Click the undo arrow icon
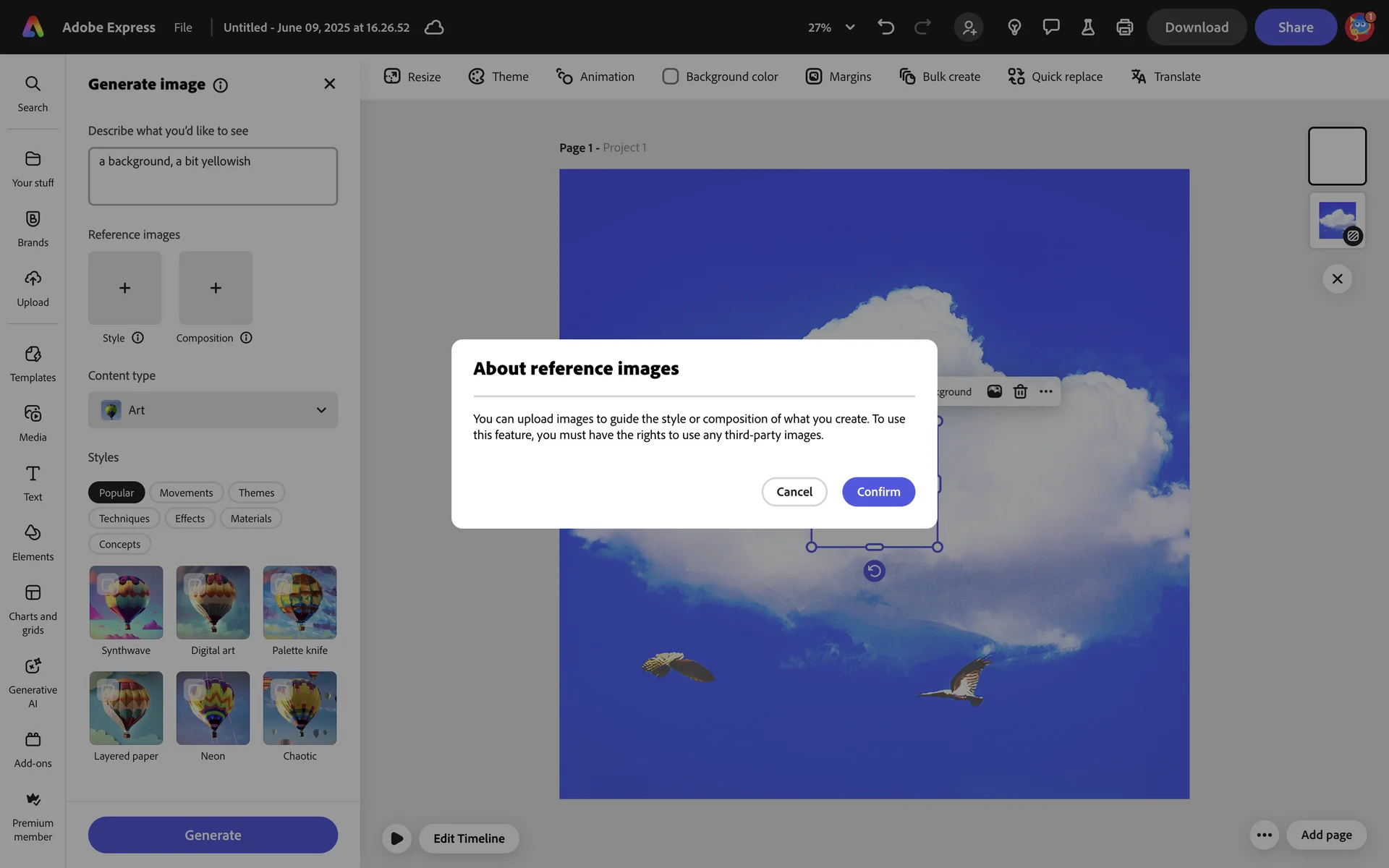This screenshot has height=868, width=1389. [885, 27]
